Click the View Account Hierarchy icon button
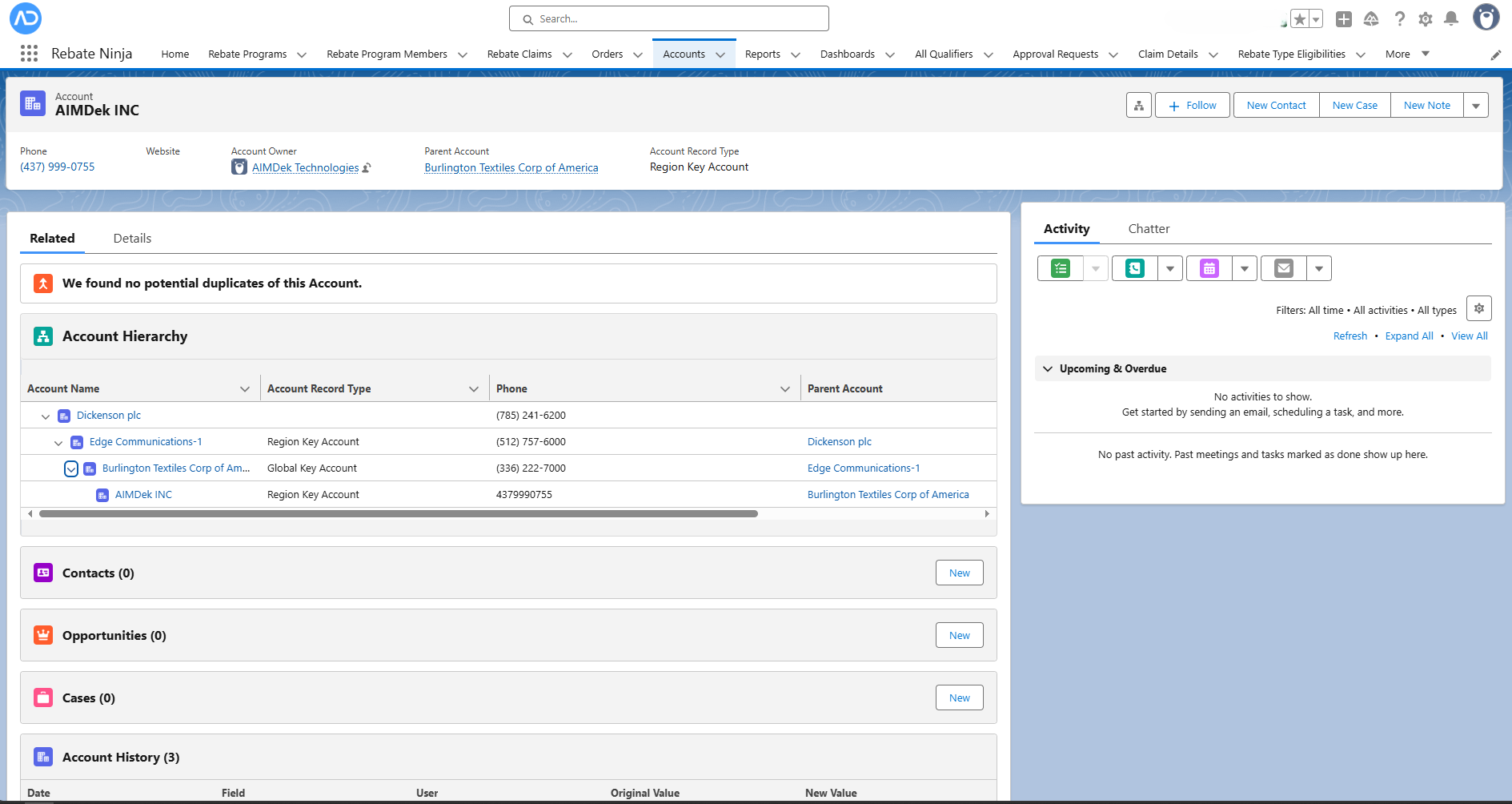 (x=1138, y=106)
